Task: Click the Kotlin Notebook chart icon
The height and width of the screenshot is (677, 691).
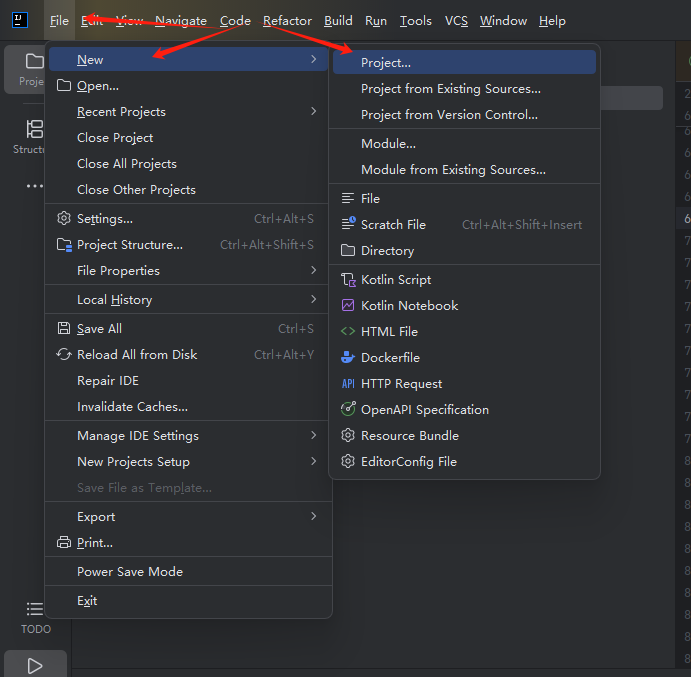Action: click(348, 305)
